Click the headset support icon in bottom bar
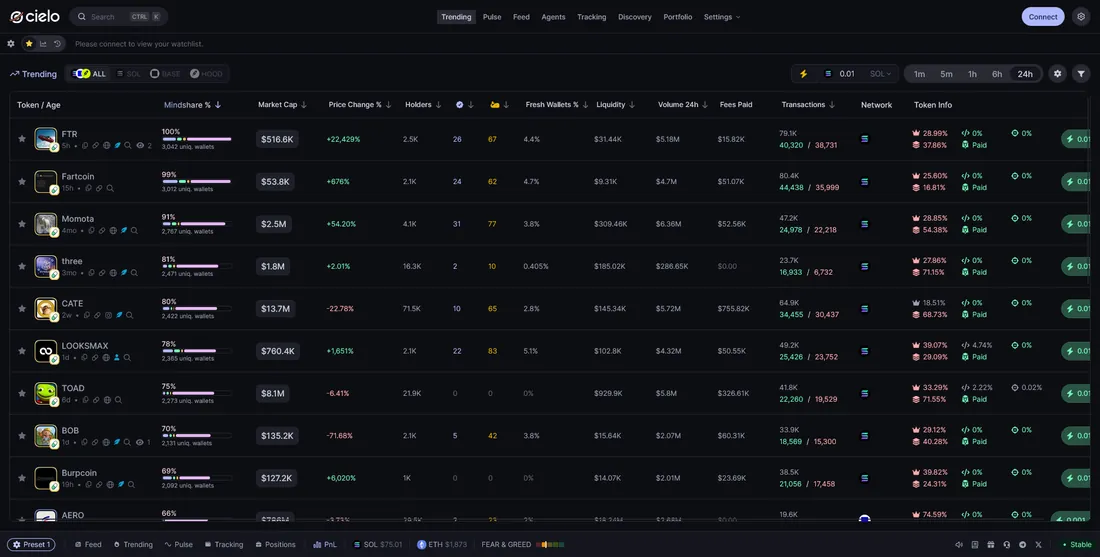This screenshot has width=1100, height=557. coord(1007,544)
